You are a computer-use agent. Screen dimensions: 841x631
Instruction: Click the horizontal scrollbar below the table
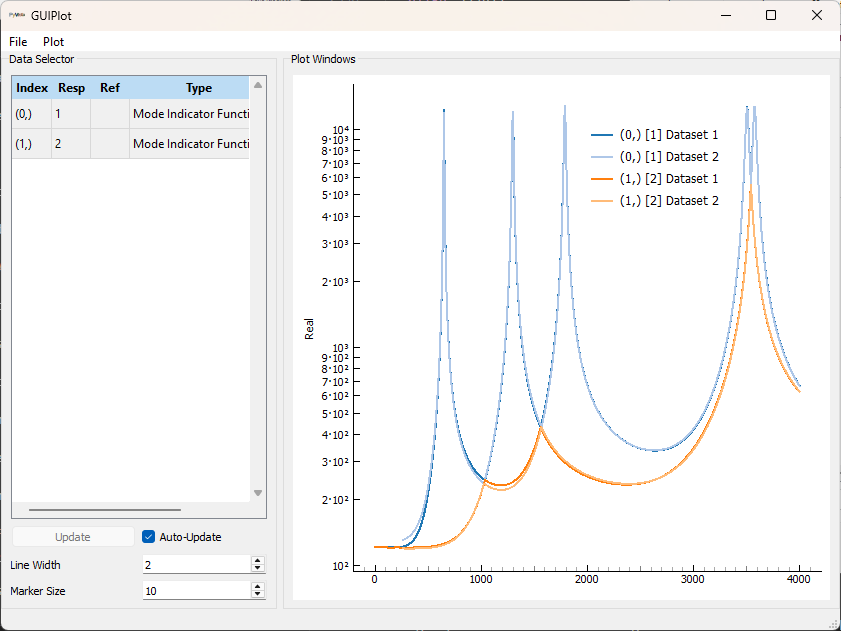point(104,508)
